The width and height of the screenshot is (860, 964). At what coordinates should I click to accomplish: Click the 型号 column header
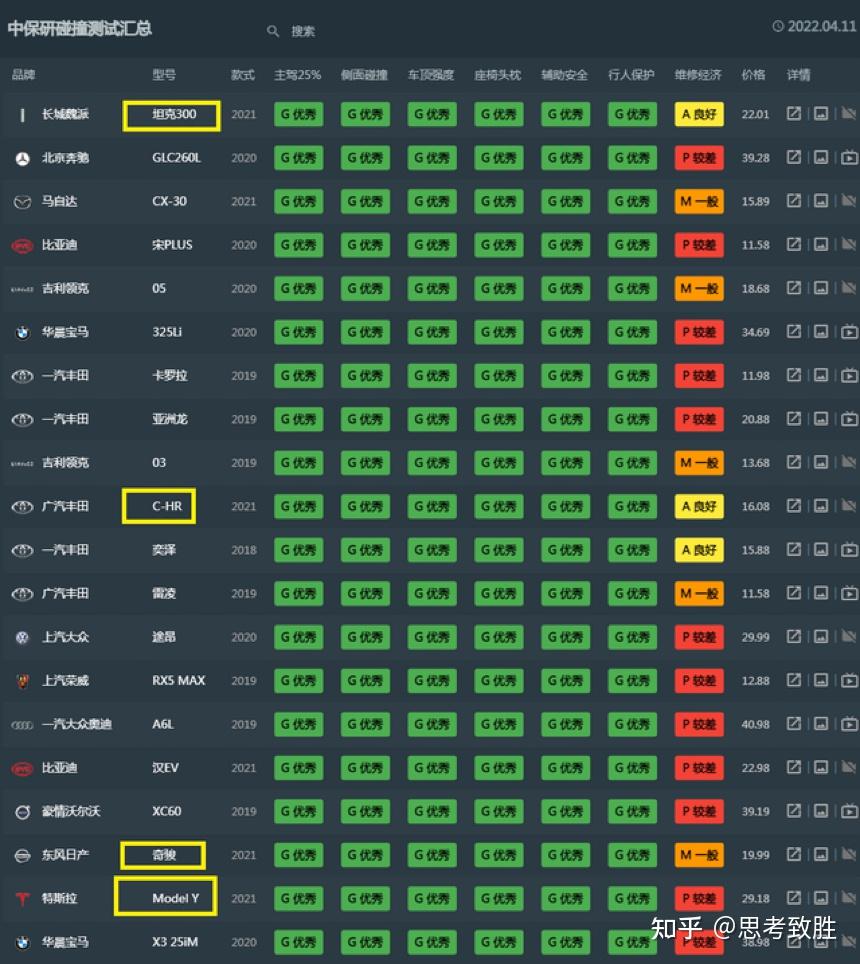[164, 75]
